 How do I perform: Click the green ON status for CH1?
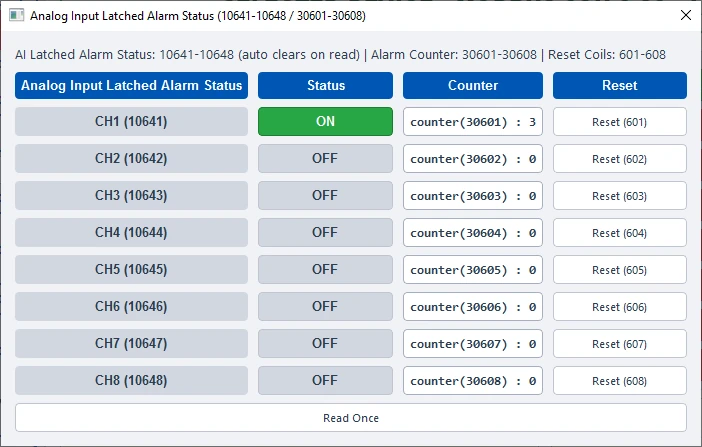[325, 121]
